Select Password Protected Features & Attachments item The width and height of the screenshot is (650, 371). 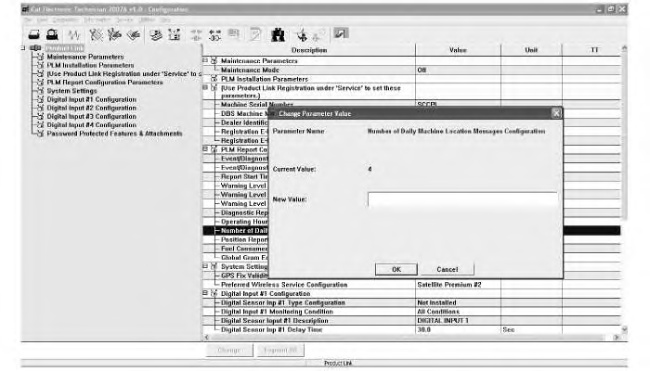point(114,133)
